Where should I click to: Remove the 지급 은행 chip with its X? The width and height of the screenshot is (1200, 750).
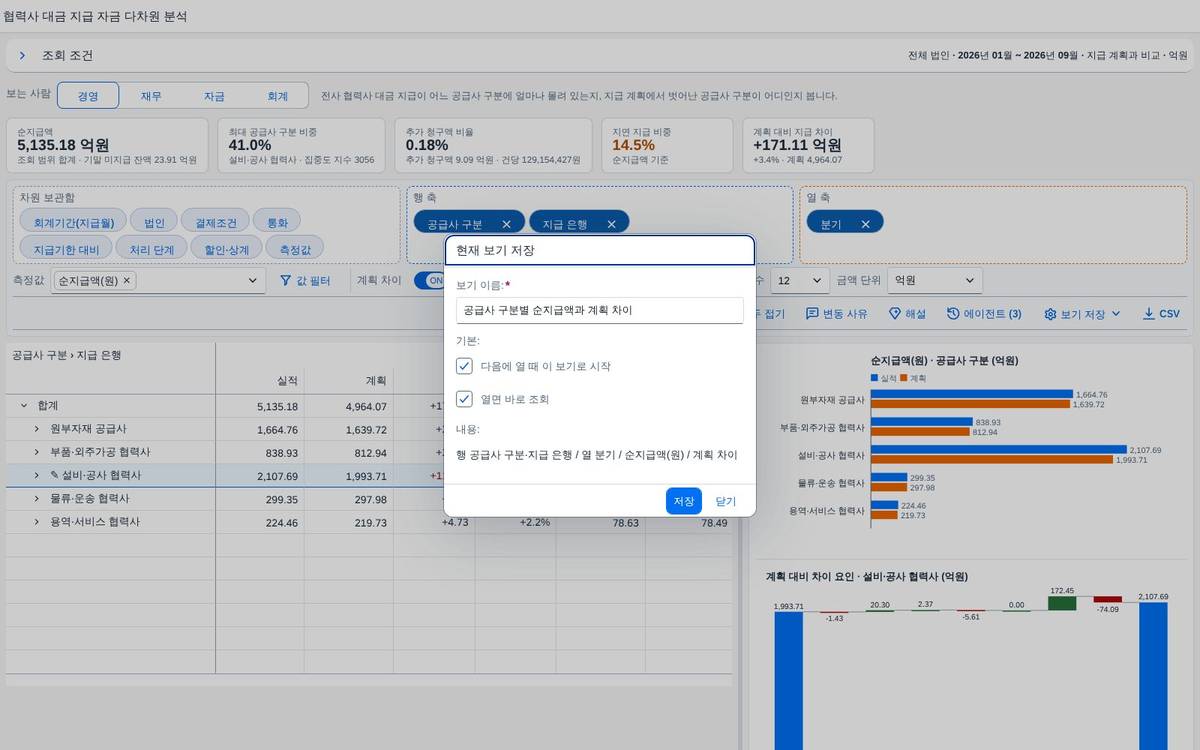(610, 224)
